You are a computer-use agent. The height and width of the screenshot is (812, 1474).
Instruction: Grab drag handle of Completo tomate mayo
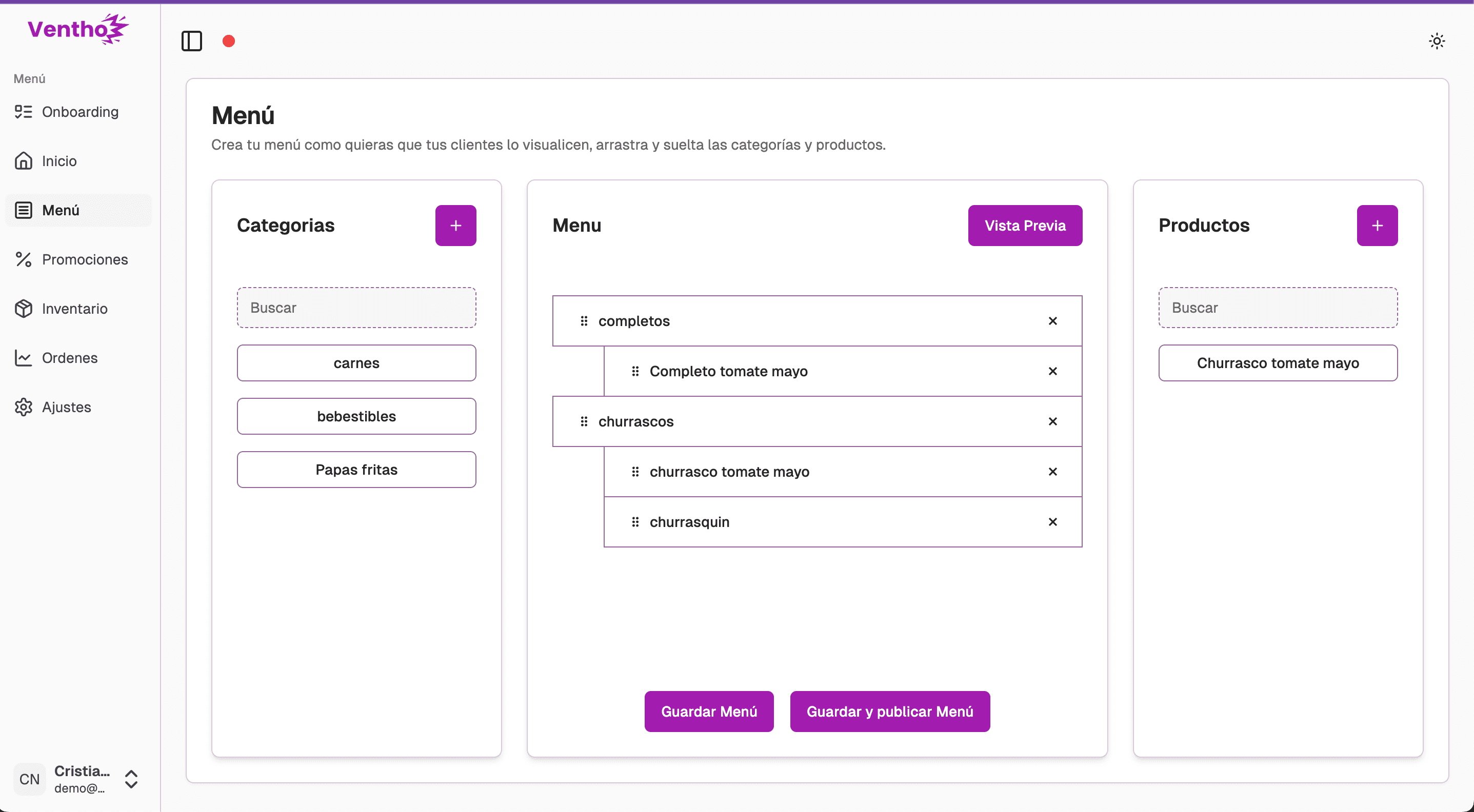tap(635, 371)
